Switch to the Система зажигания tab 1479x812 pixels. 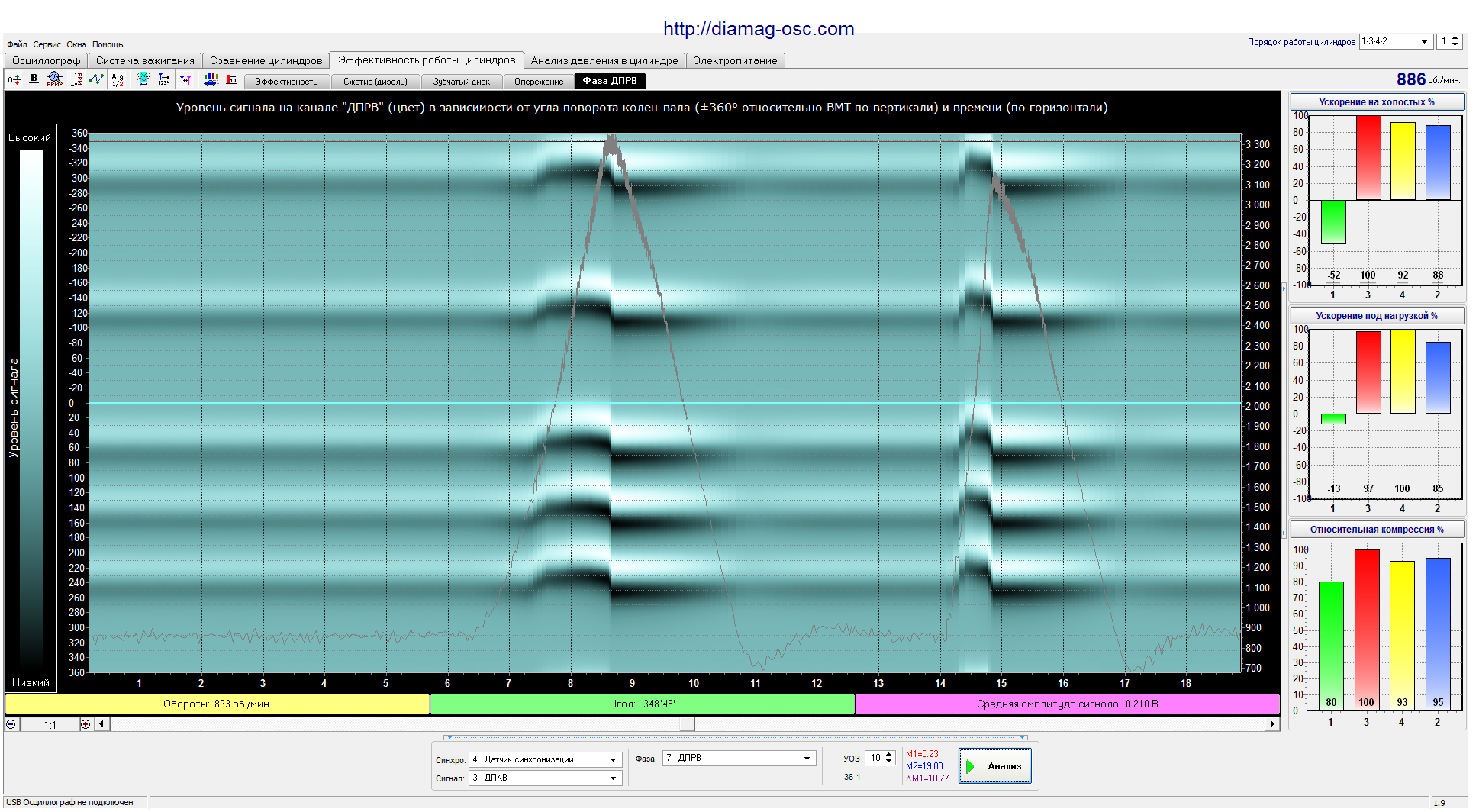tap(145, 60)
